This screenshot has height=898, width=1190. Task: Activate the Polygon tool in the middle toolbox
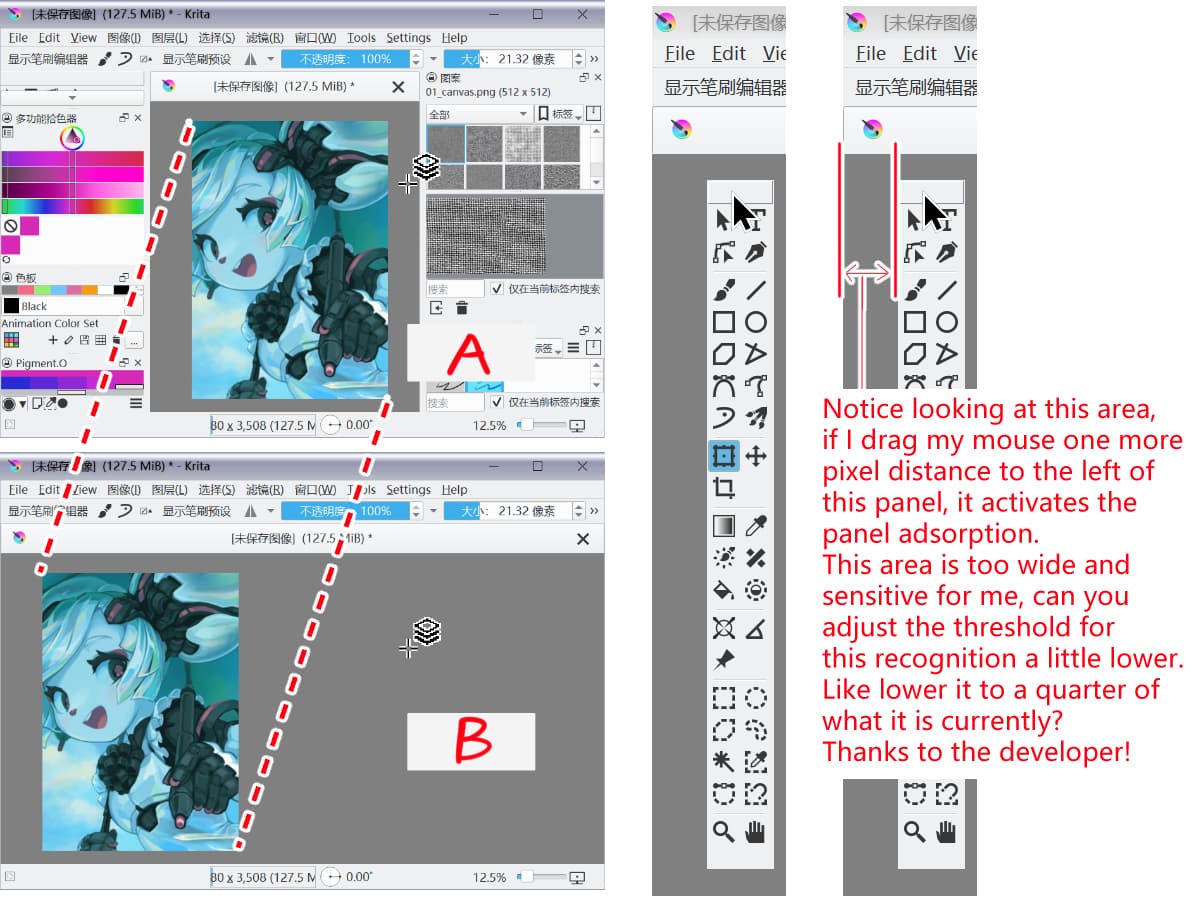(x=723, y=354)
